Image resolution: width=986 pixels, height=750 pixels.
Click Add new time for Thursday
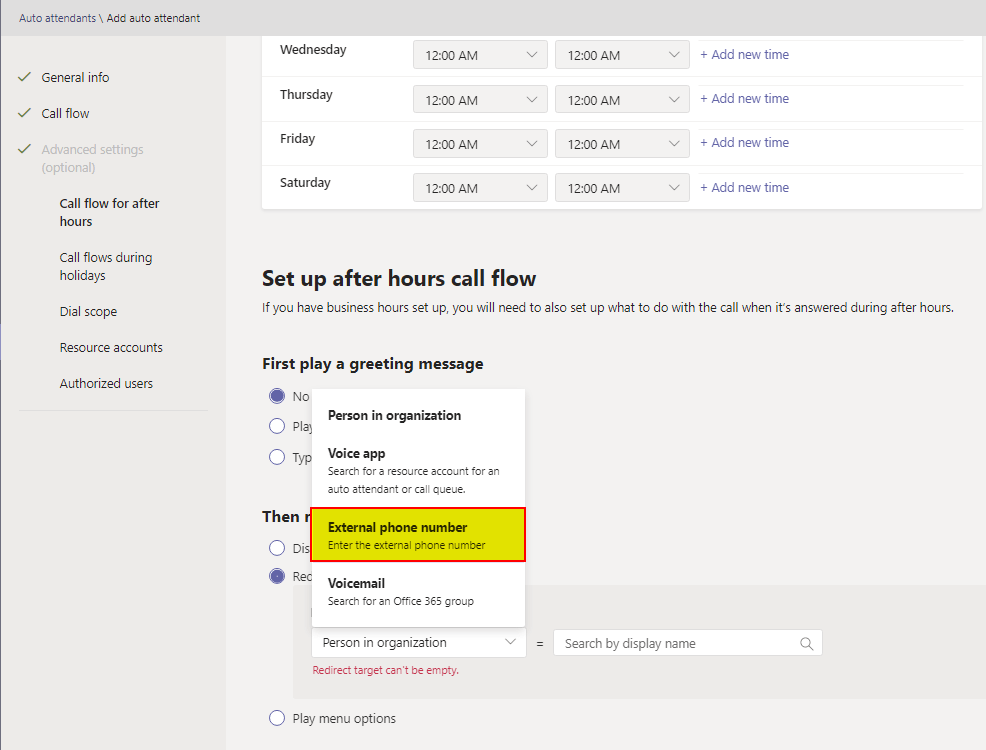tap(744, 99)
